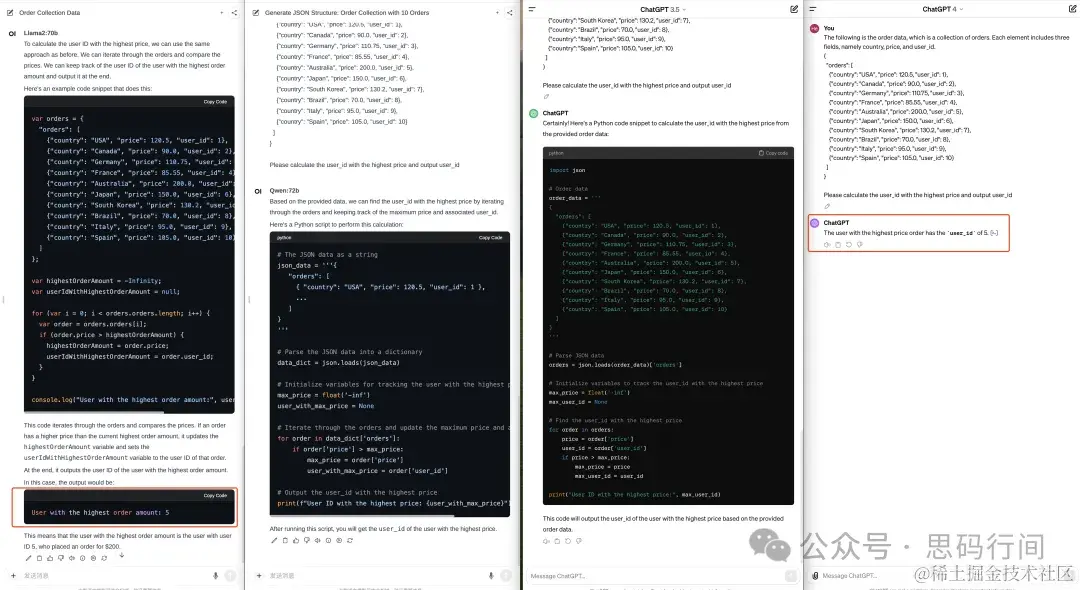
Task: Click the read aloud icon under the ChatGPT 4 response
Action: [827, 244]
